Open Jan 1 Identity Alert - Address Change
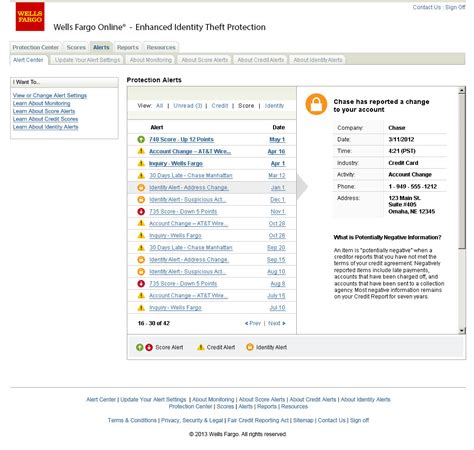The image size is (474, 450). tap(188, 187)
